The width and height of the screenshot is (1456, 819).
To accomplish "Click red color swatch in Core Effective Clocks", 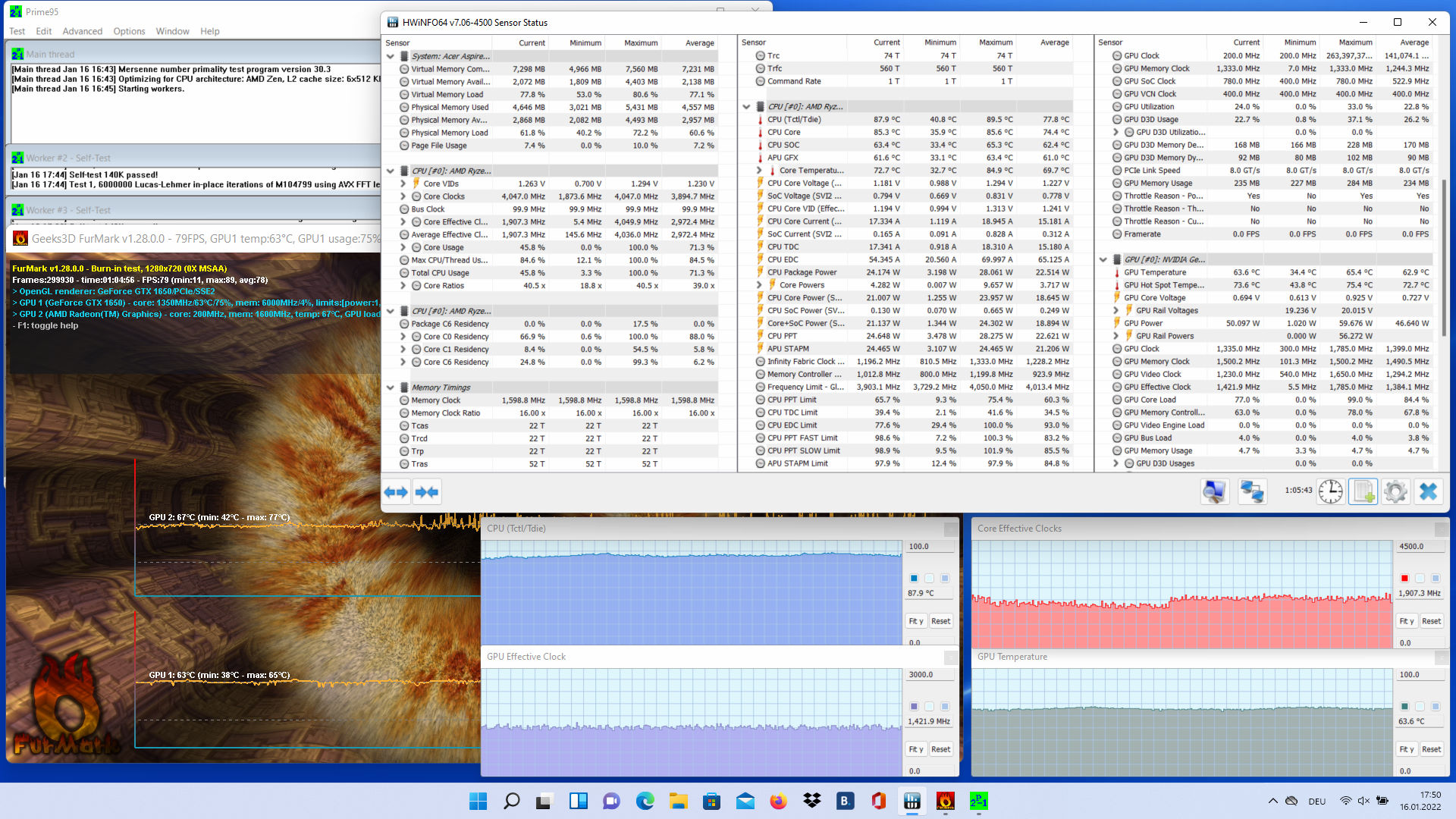I will (x=1404, y=578).
